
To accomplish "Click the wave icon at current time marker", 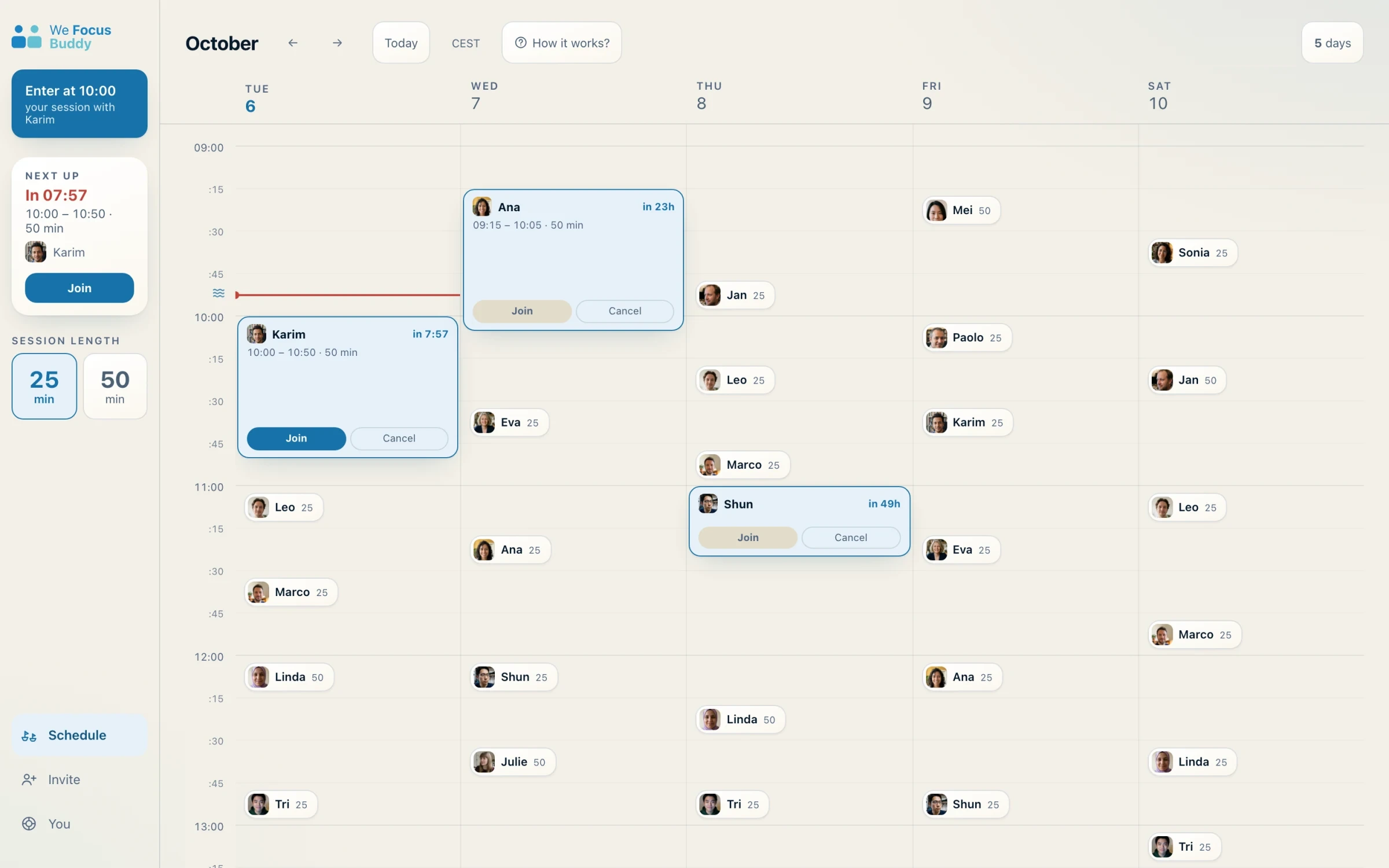I will [218, 293].
